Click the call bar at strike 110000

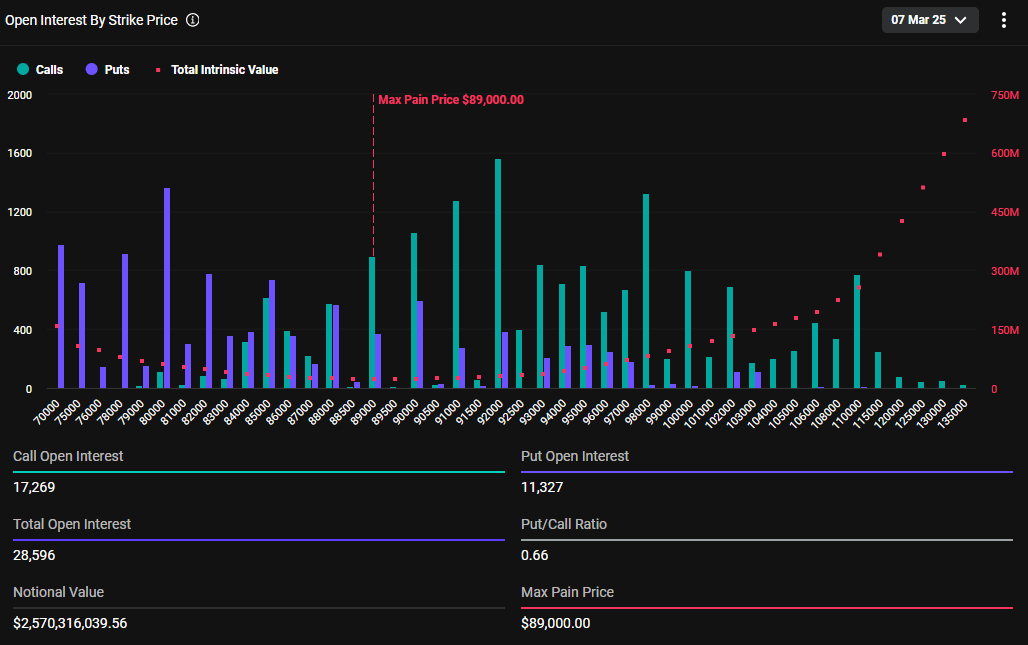click(x=857, y=332)
